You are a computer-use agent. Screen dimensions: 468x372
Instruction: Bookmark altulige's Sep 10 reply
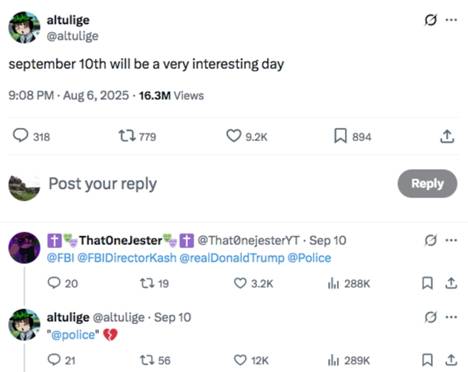coord(427,360)
